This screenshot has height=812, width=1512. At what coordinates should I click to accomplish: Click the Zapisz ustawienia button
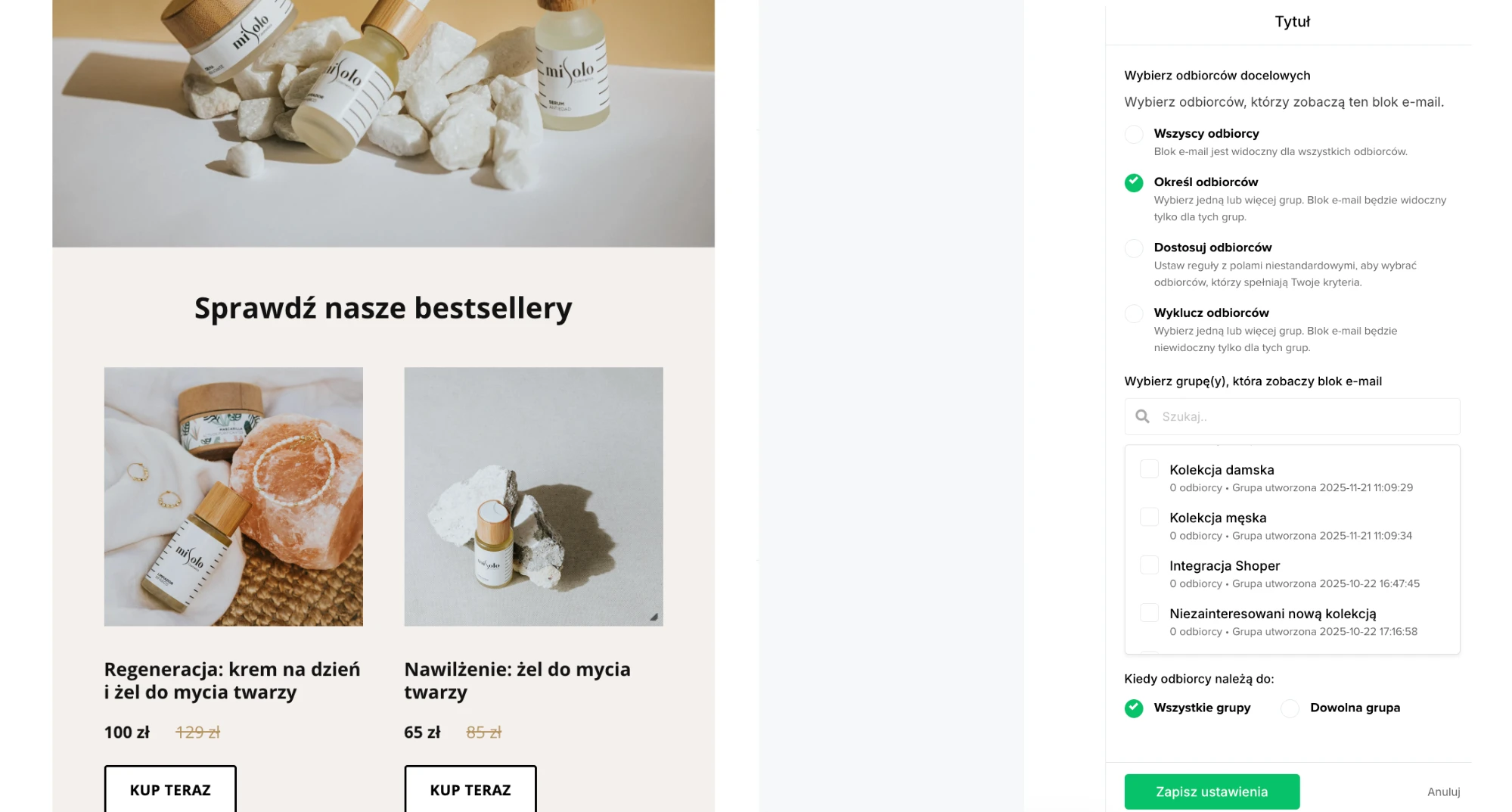pos(1211,791)
